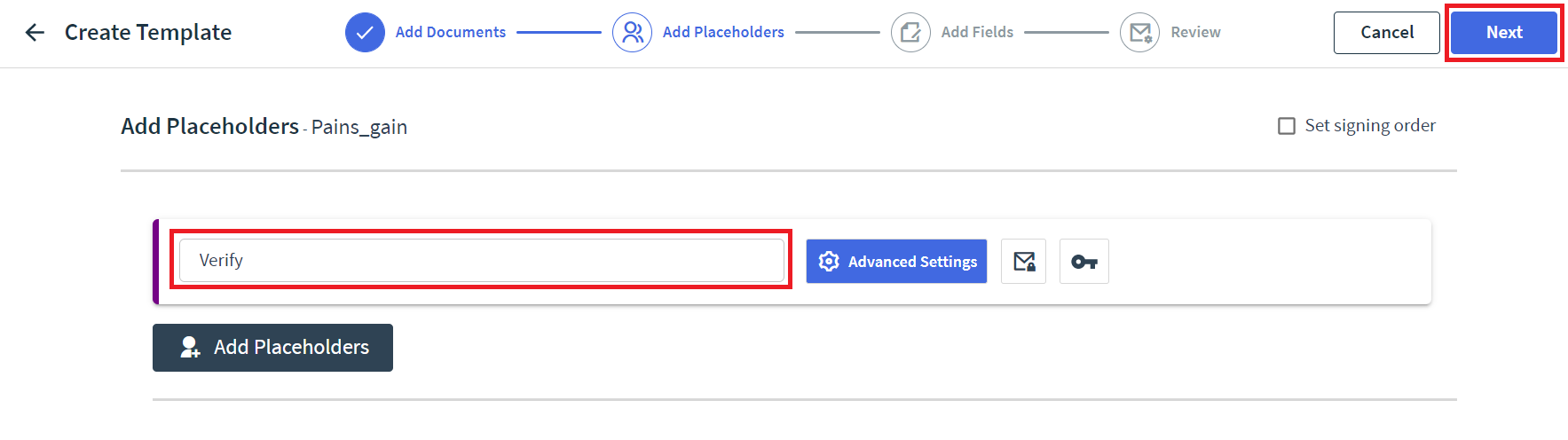Click the Add Documents checkmark step icon
Image resolution: width=1568 pixels, height=440 pixels.
point(365,33)
